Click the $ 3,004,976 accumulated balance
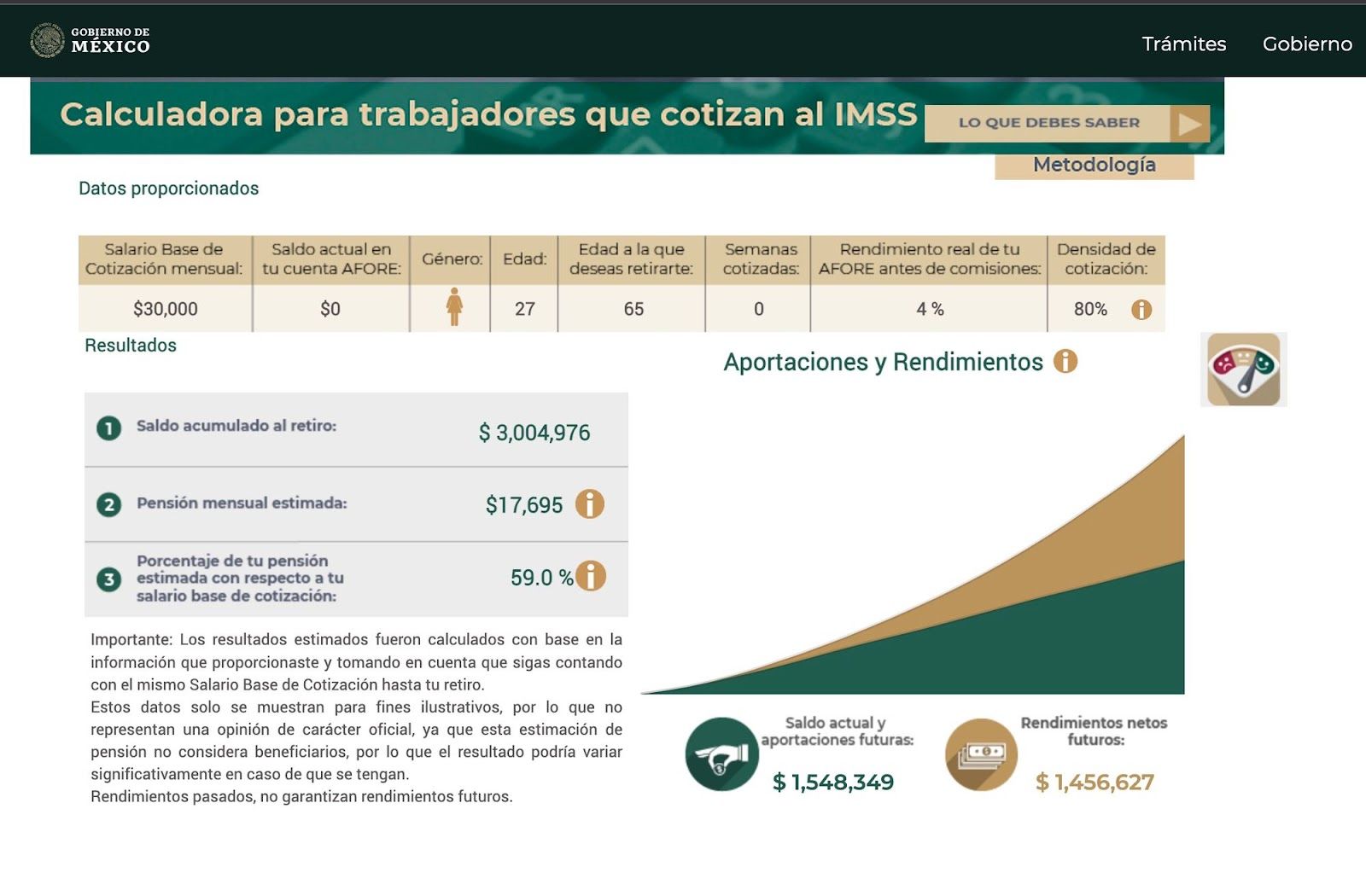Screen dimensions: 1366x896 click(x=534, y=433)
